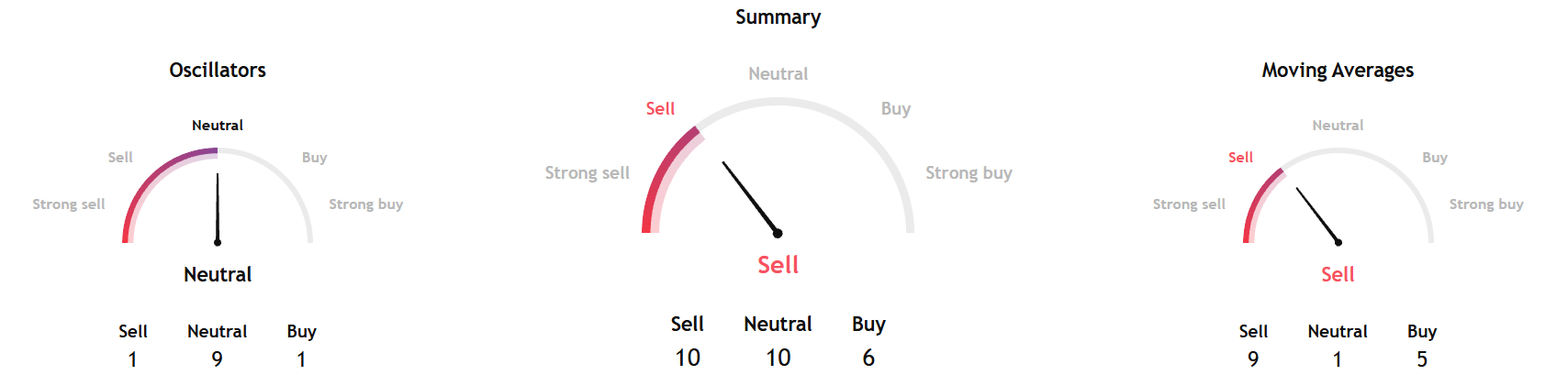Click the Summary gauge needle
Image resolution: width=1568 pixels, height=386 pixels.
[750, 197]
